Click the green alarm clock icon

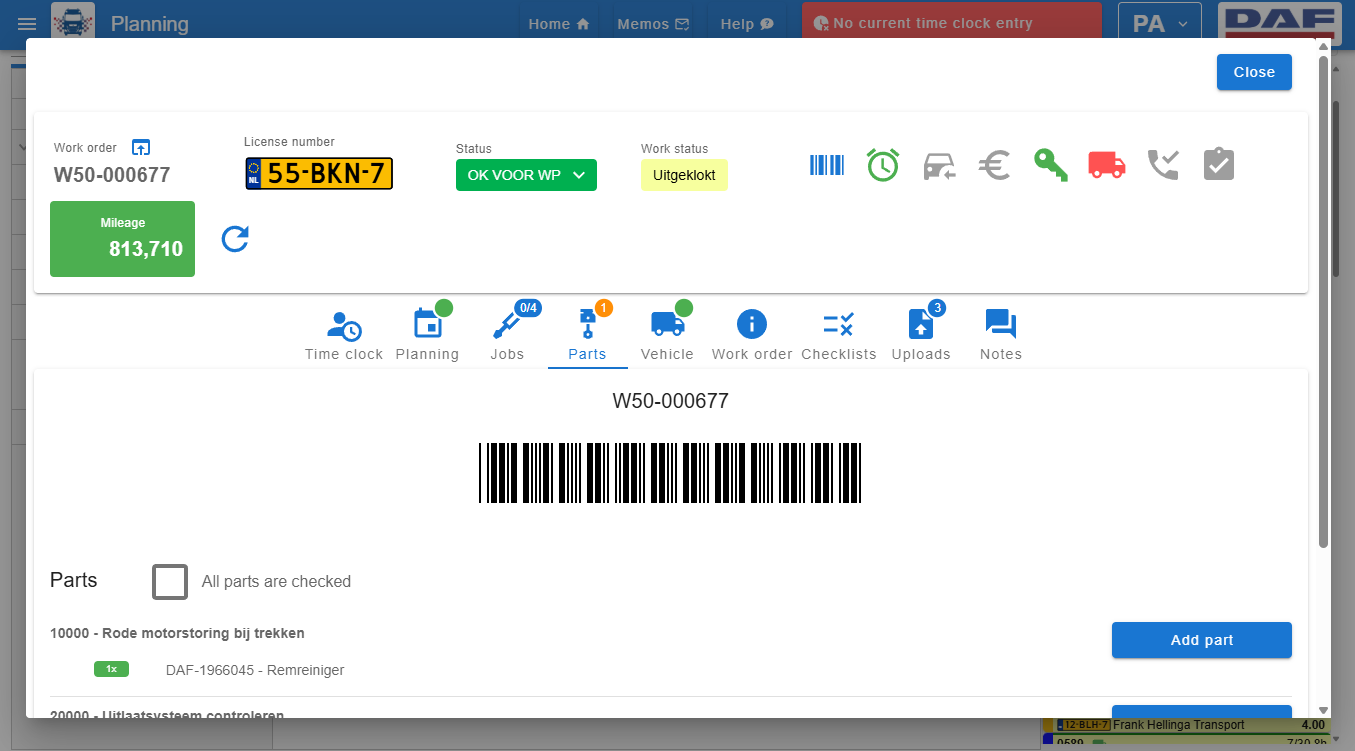(x=883, y=165)
